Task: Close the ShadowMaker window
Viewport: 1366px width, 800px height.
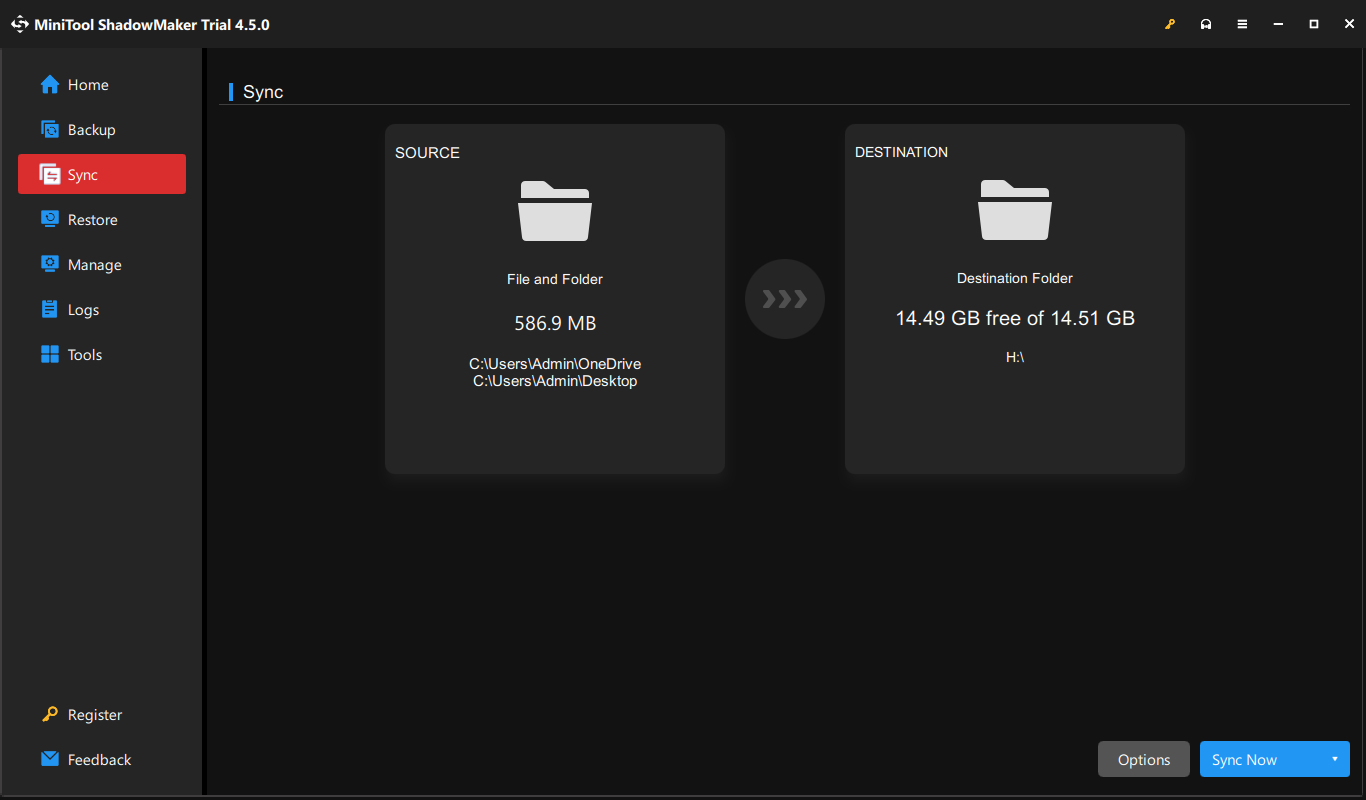Action: pyautogui.click(x=1350, y=24)
